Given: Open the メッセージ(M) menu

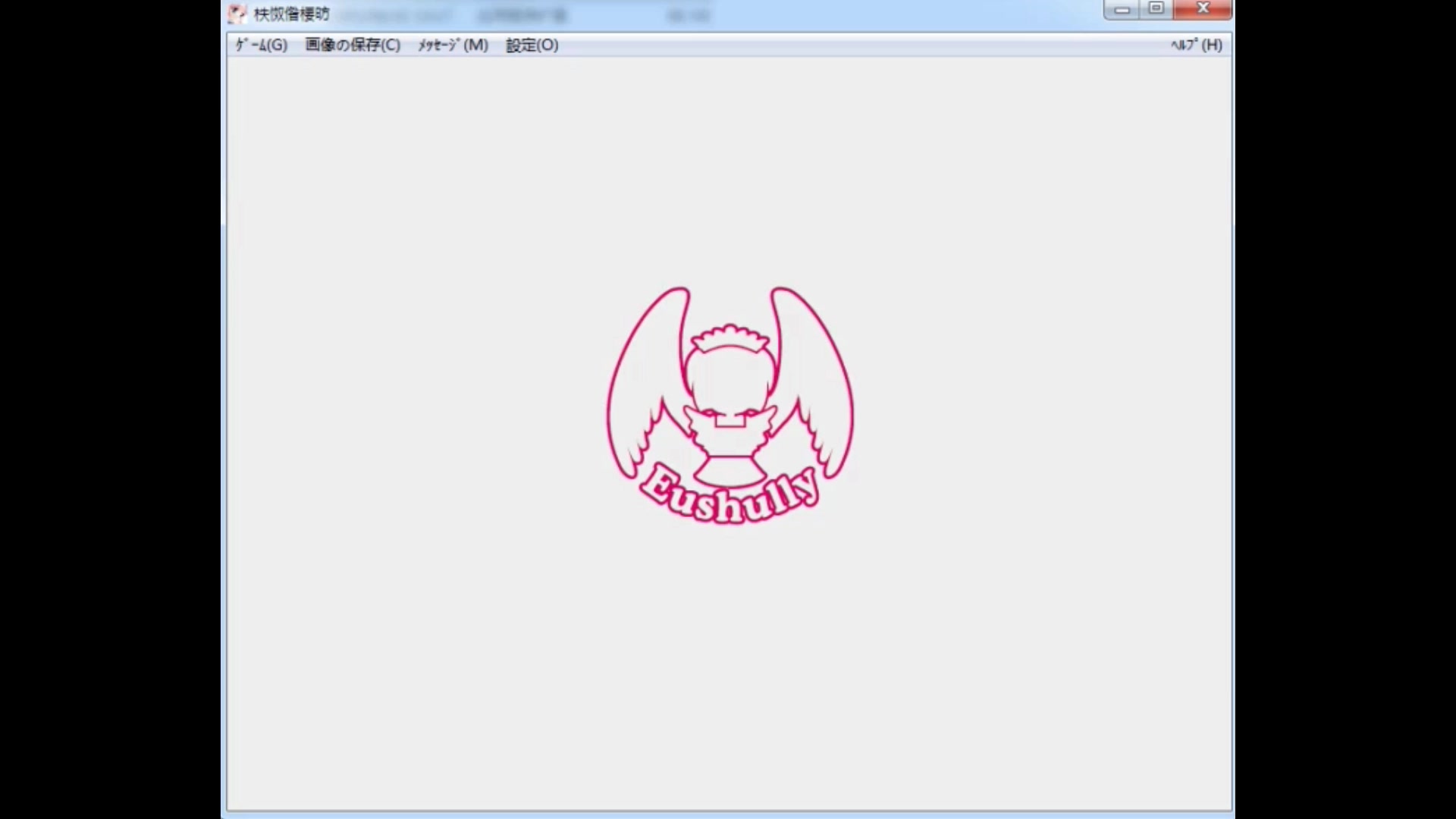Looking at the screenshot, I should [453, 45].
